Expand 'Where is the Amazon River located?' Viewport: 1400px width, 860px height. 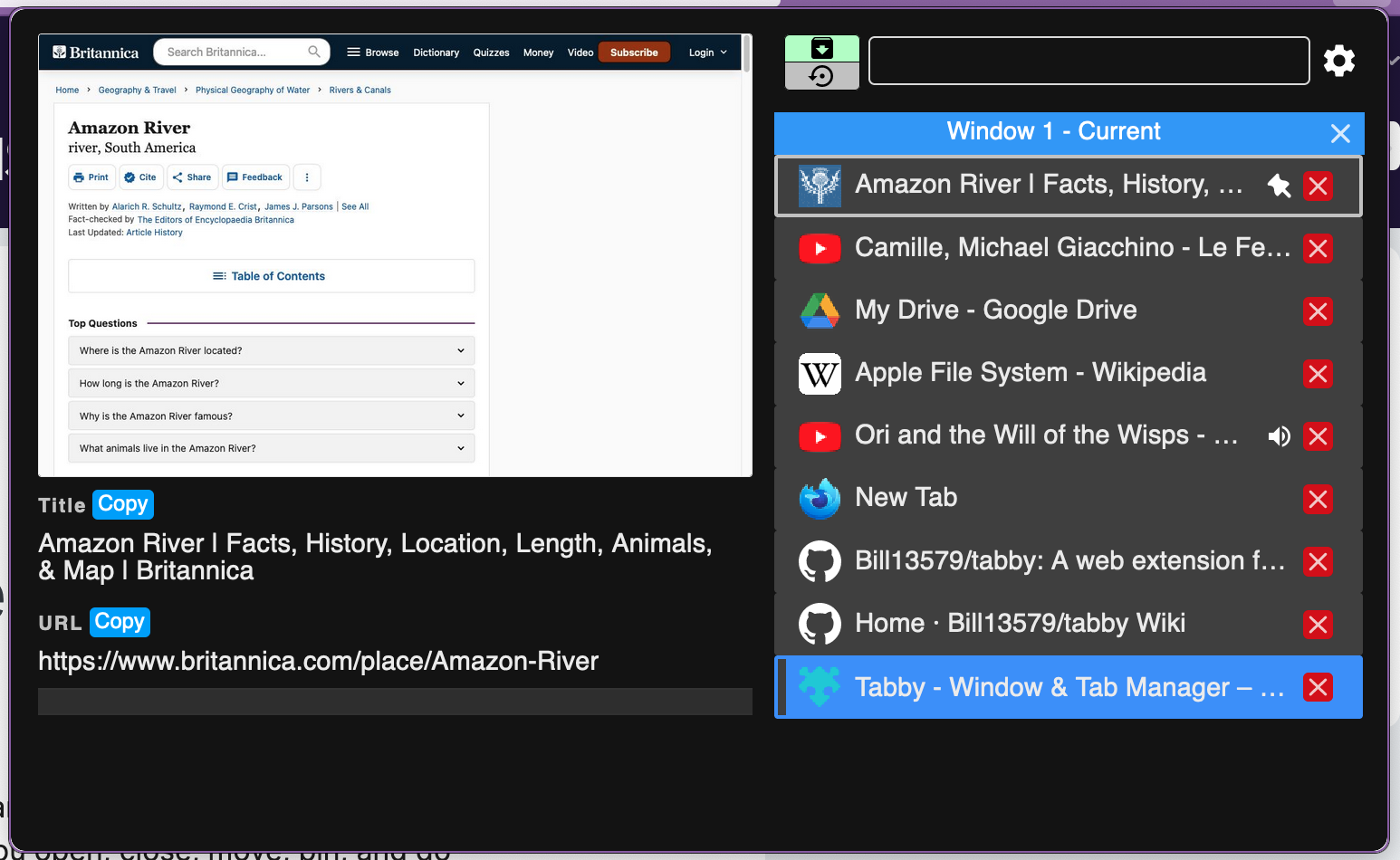[x=272, y=350]
